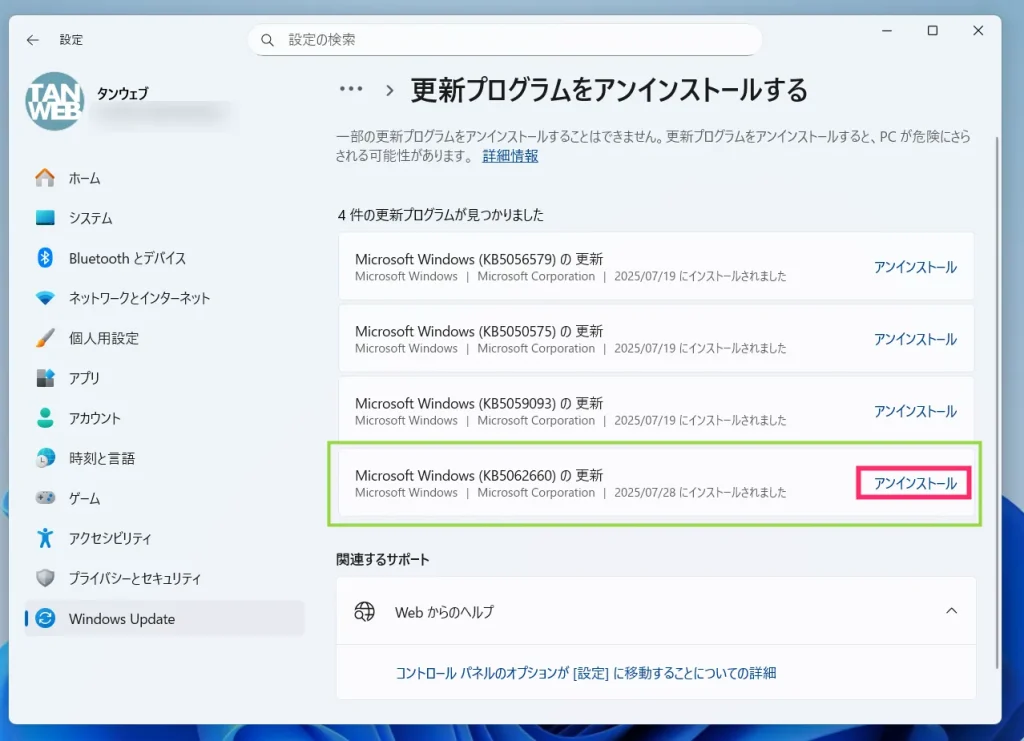This screenshot has height=741, width=1024.
Task: Click the Microsoft Windows (KB5050575) の更新 title
Action: (x=479, y=331)
